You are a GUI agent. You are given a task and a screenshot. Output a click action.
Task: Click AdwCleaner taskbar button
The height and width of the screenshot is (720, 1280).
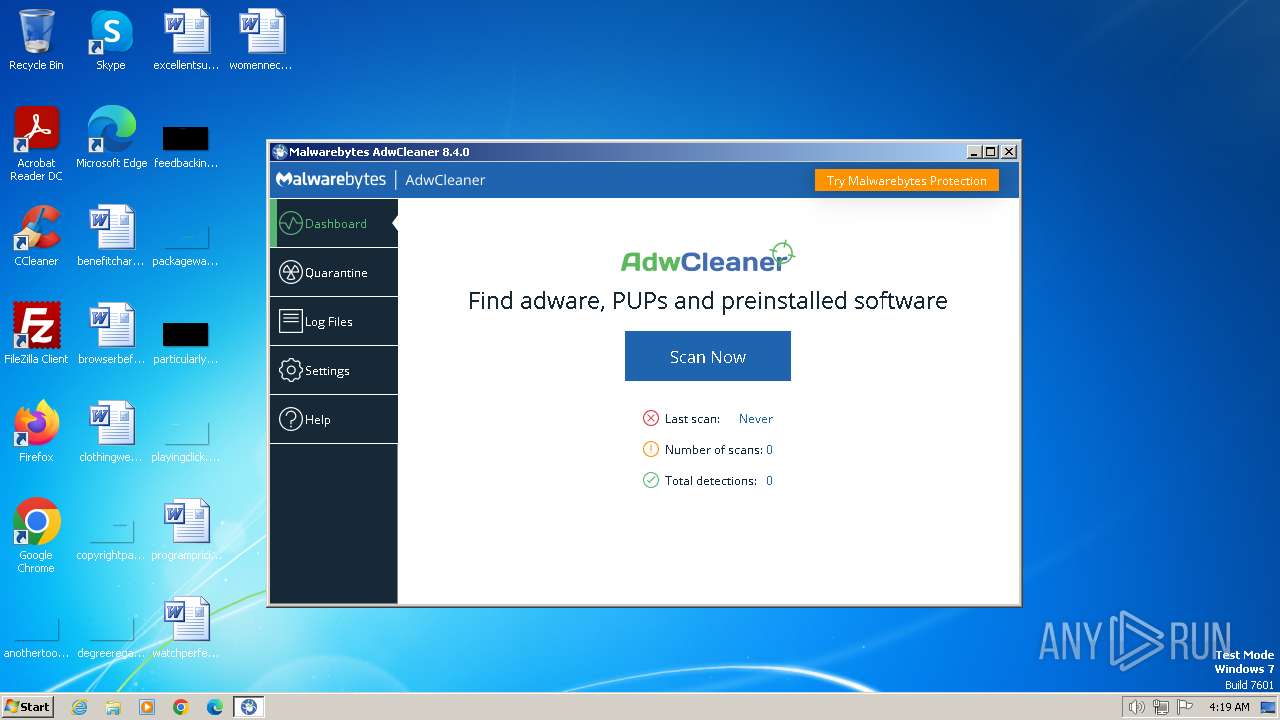tap(249, 706)
